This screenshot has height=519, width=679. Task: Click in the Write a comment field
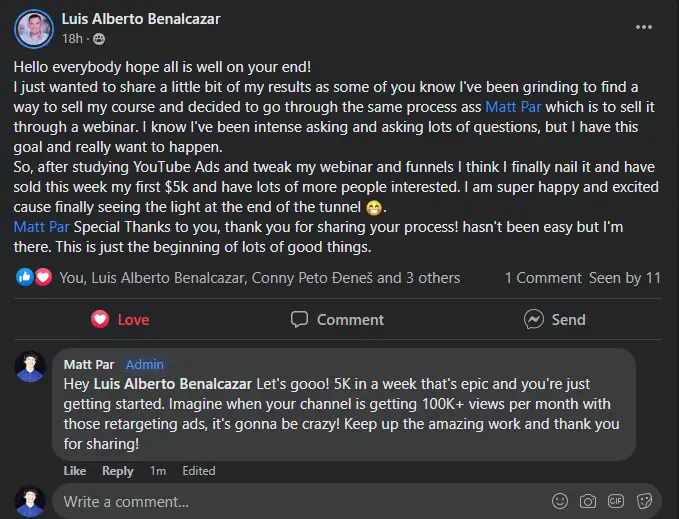point(300,501)
